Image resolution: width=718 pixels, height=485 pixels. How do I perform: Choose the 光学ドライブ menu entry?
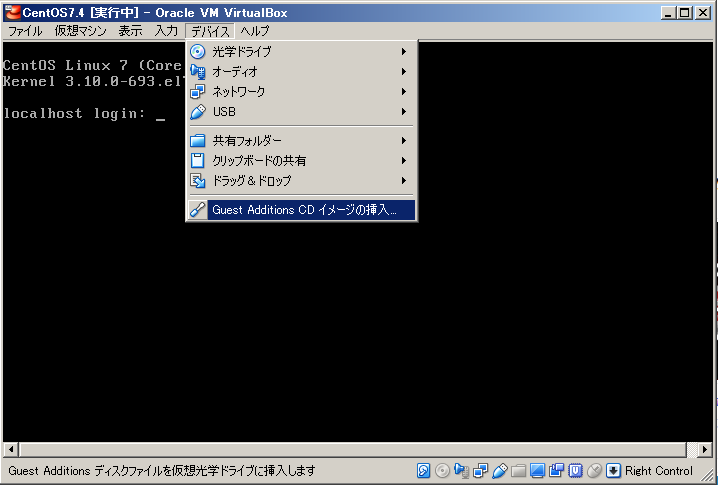point(302,51)
